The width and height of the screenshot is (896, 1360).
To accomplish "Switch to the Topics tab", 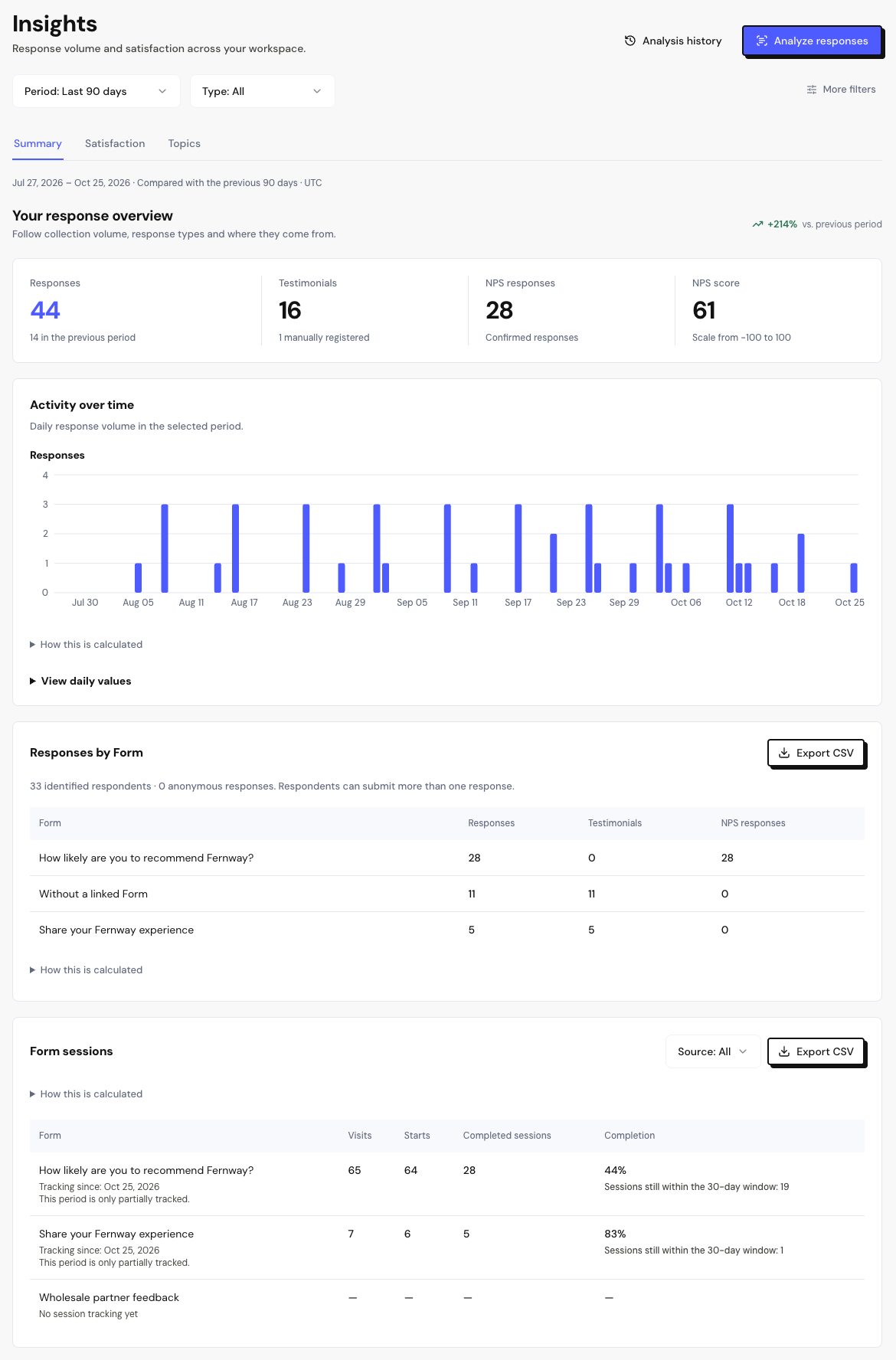I will (185, 144).
